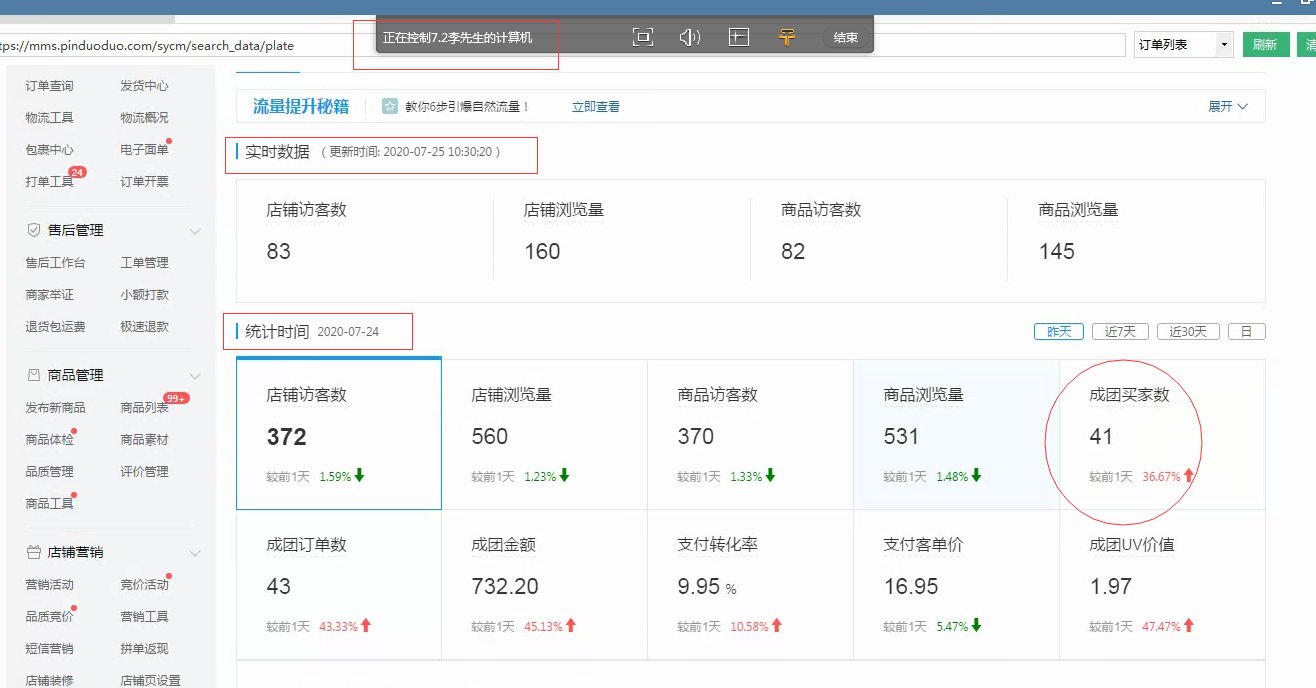Viewport: 1316px width, 688px height.
Task: Open 小额打款 in sidebar
Action: click(x=144, y=295)
